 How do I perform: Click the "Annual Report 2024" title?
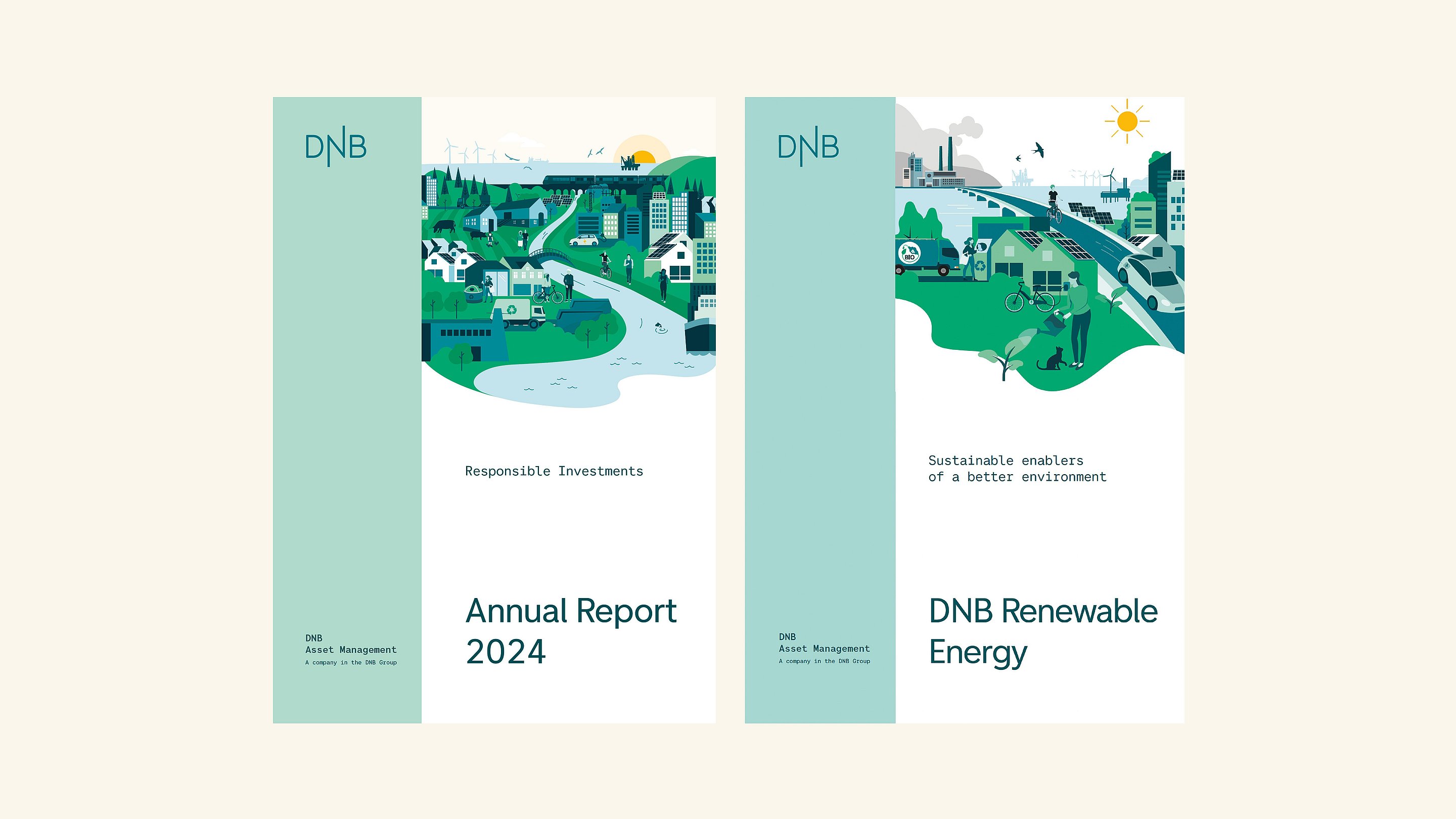(571, 631)
